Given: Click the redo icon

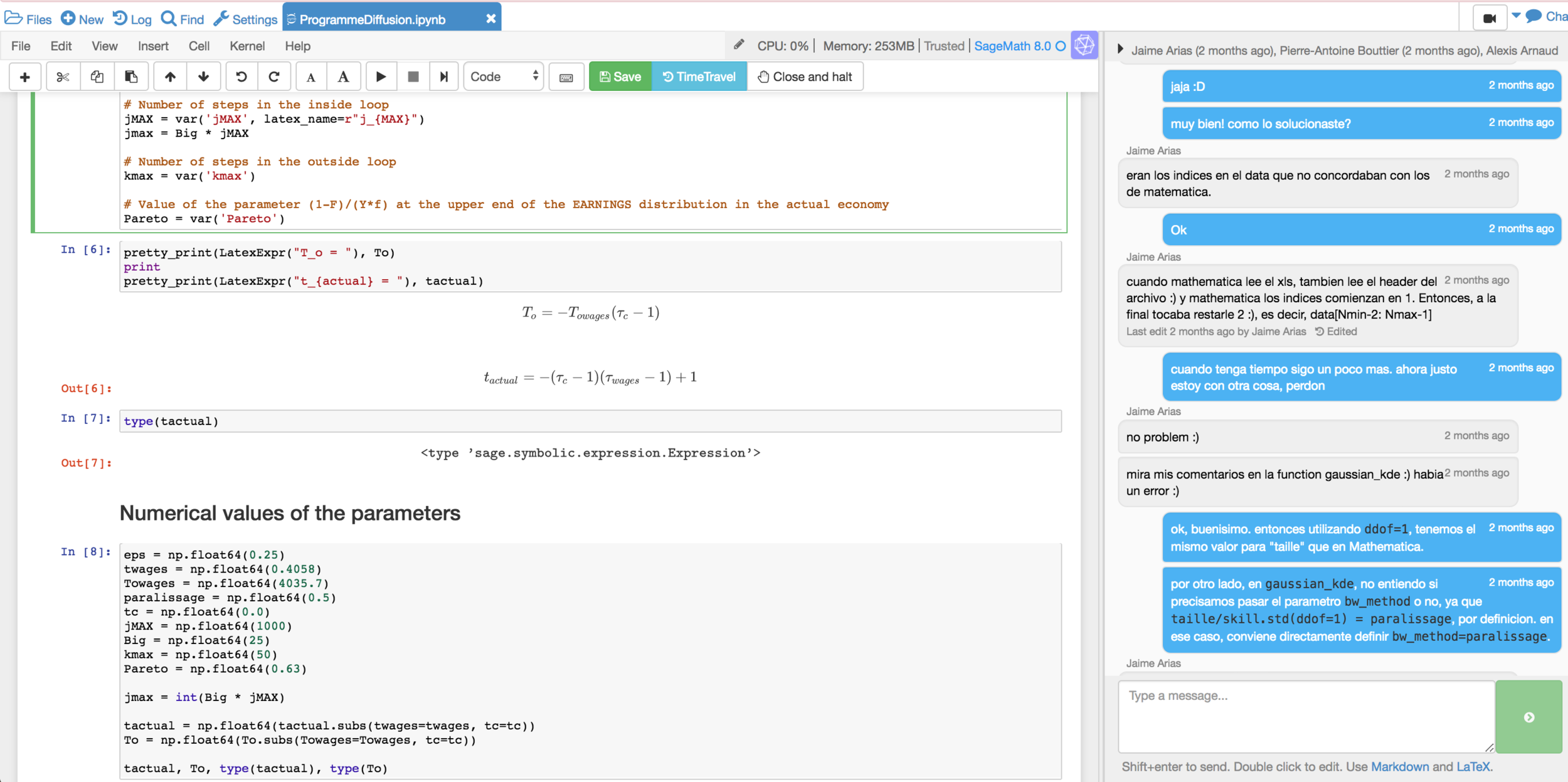Looking at the screenshot, I should pos(274,77).
